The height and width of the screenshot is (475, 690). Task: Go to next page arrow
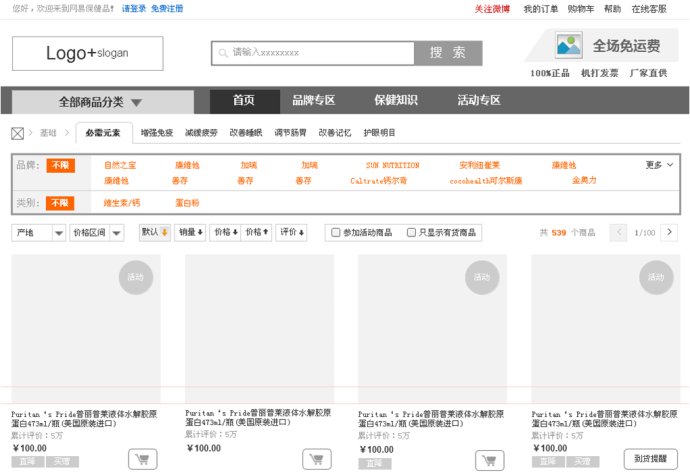[x=669, y=232]
